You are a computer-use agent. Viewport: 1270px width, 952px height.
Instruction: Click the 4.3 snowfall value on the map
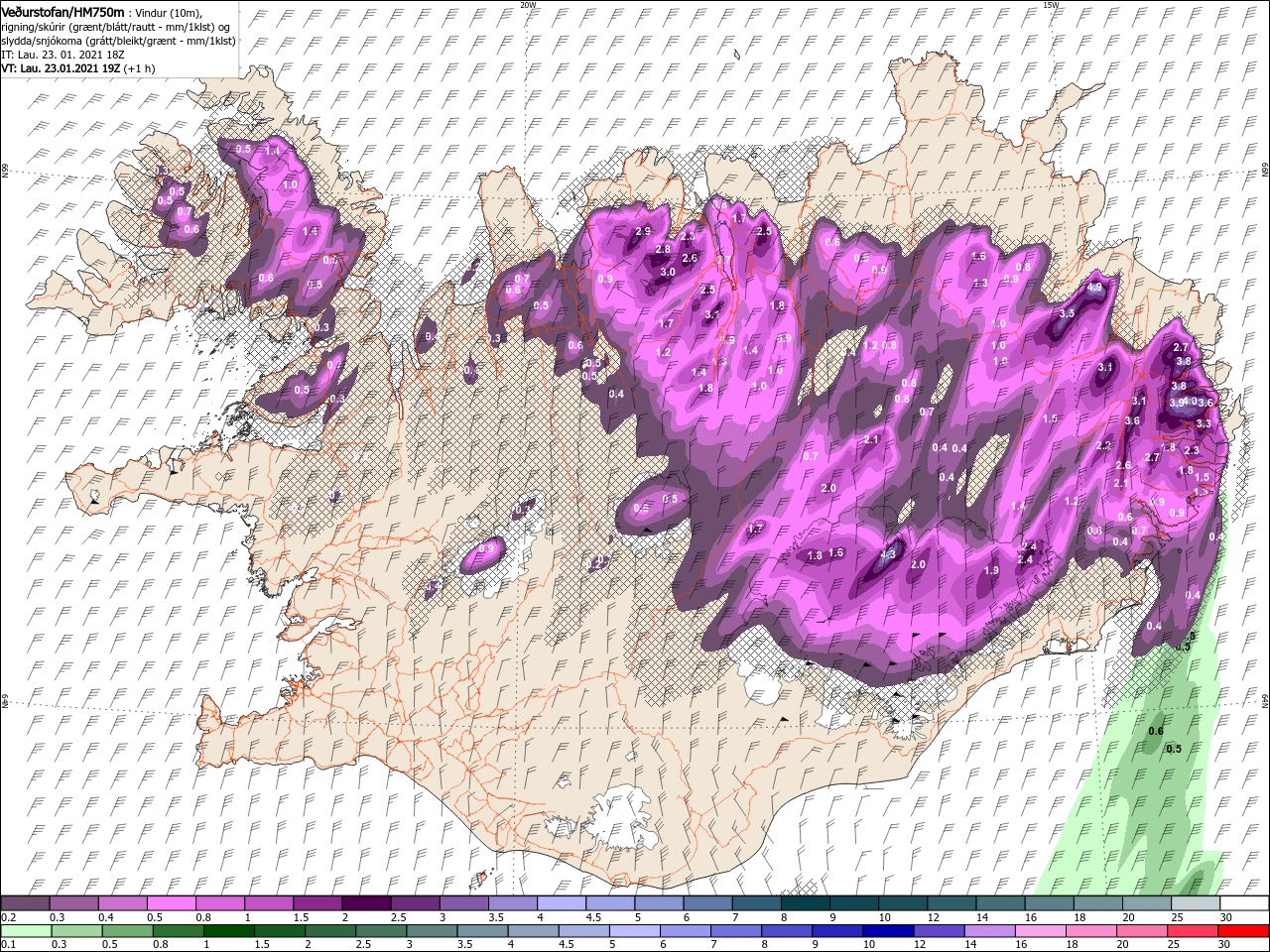(x=889, y=554)
